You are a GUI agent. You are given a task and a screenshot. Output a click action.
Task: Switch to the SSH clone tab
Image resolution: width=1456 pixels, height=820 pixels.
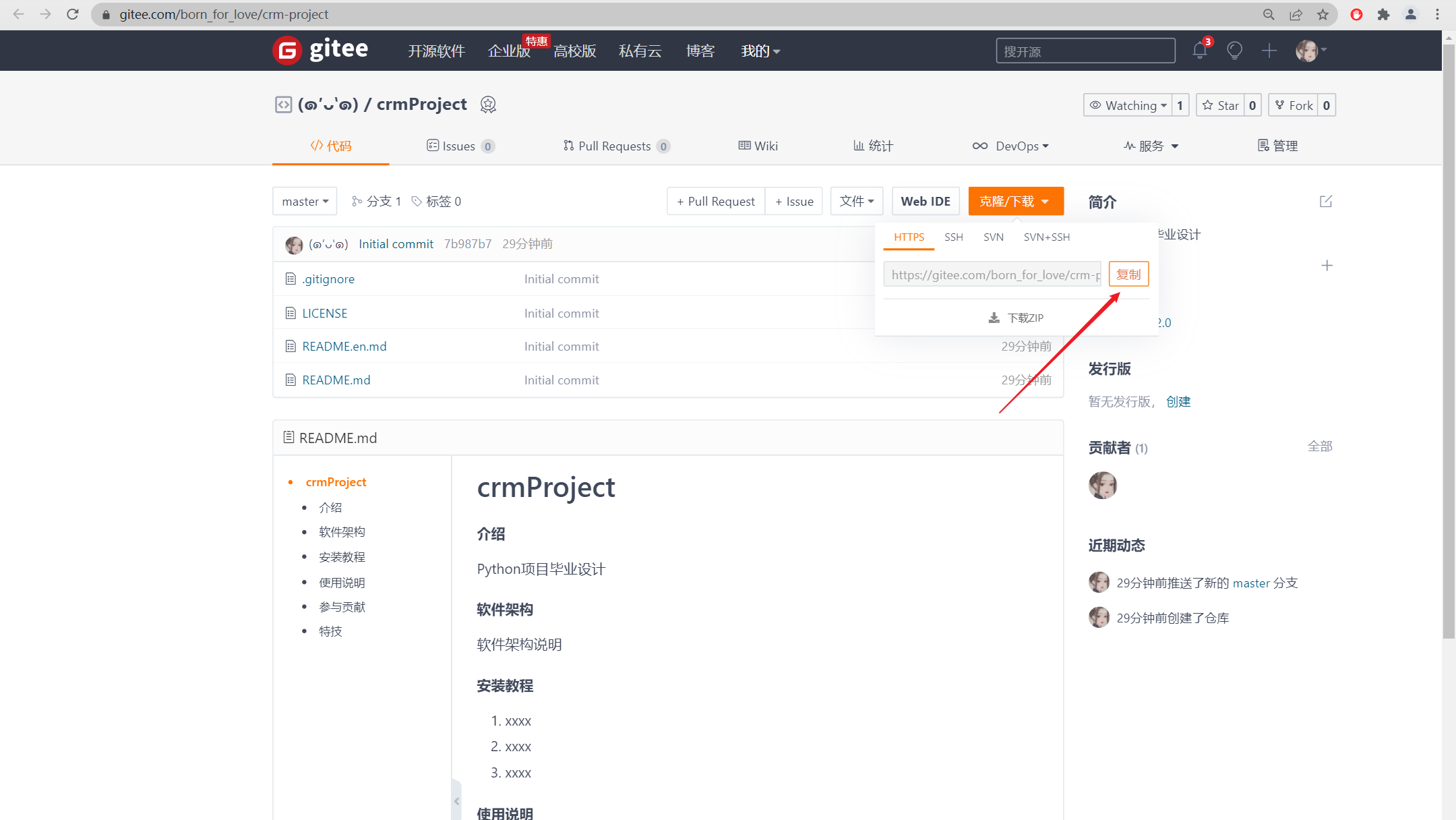coord(953,237)
